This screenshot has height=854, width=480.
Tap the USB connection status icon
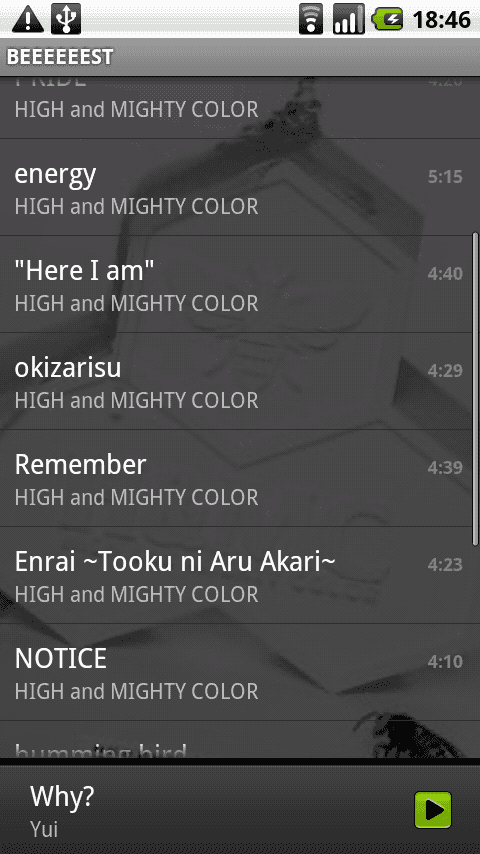pyautogui.click(x=66, y=19)
